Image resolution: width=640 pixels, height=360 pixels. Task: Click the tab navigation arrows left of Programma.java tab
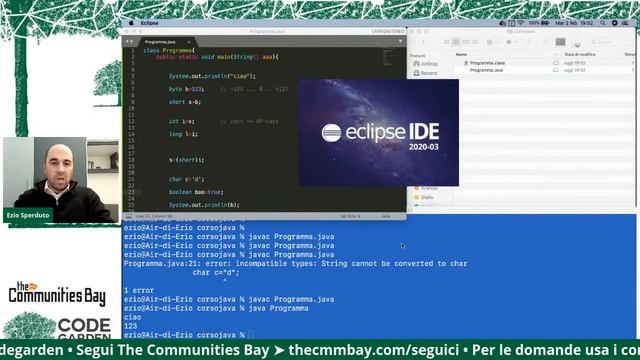coord(129,42)
